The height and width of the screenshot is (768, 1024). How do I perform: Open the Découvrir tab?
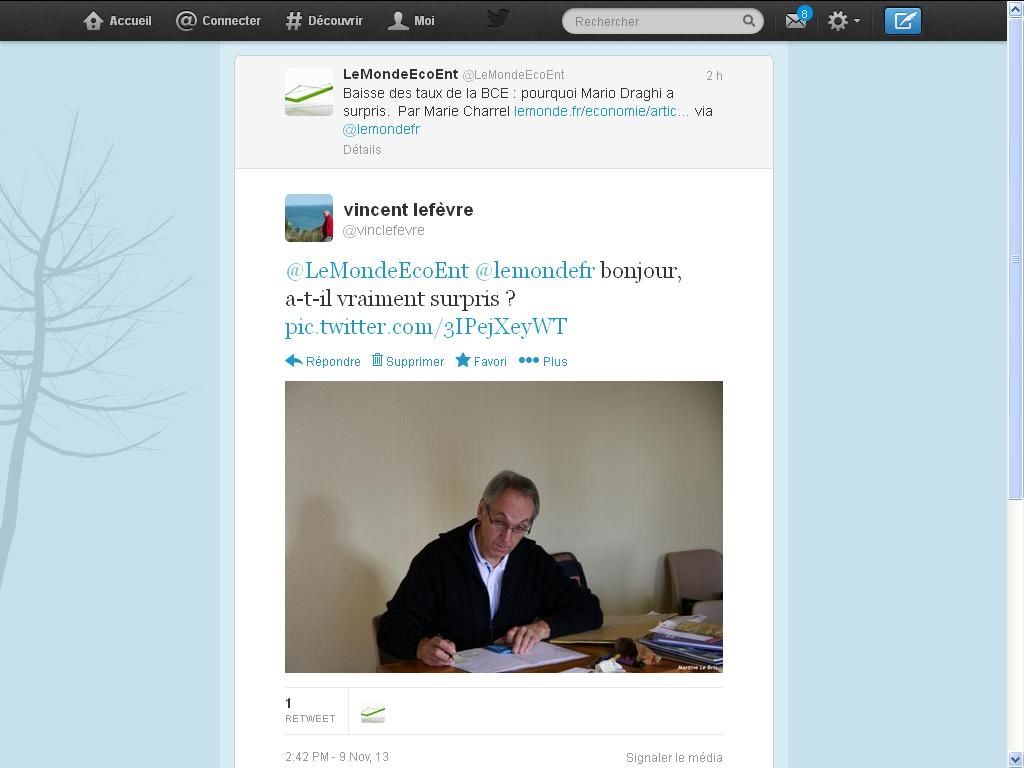(324, 21)
